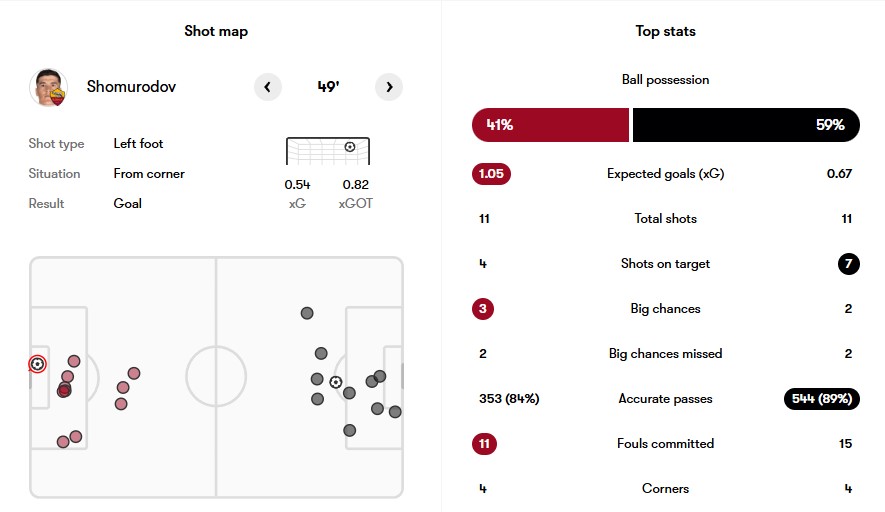Screen dimensions: 885x512
Task: Click the Shomurodov player name
Action: 132,86
